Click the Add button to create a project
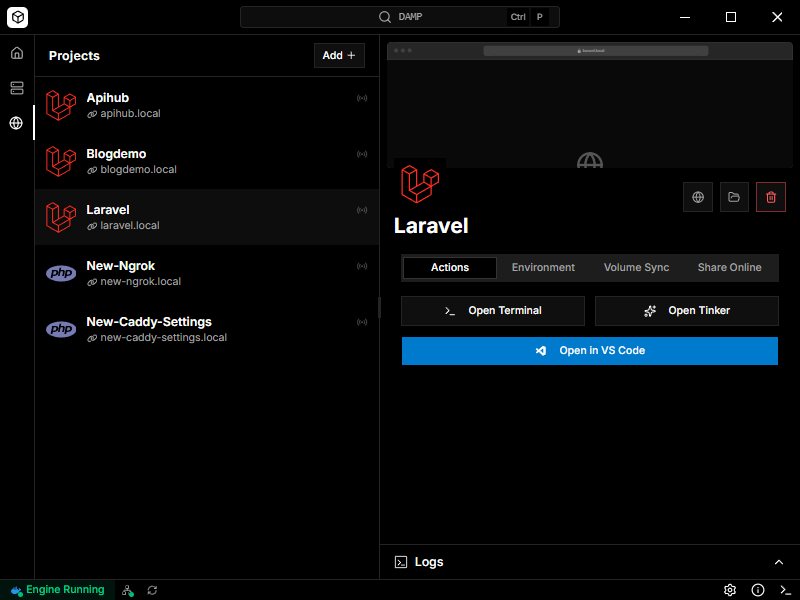This screenshot has width=800, height=600. [x=339, y=55]
